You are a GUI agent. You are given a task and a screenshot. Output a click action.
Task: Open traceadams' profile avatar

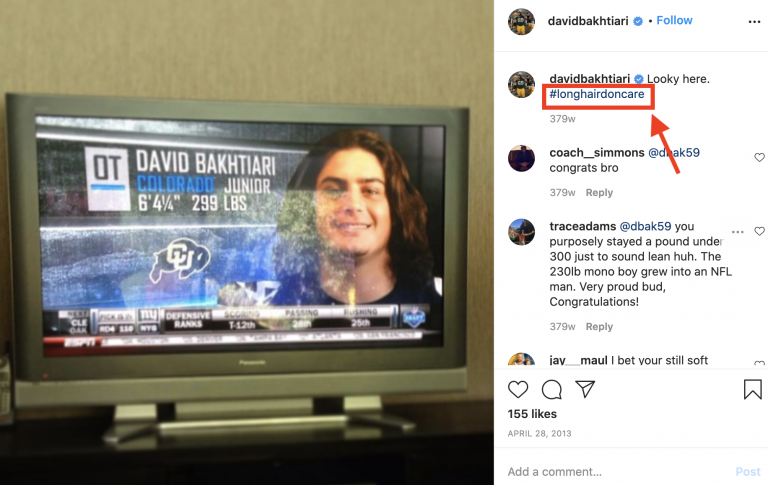pyautogui.click(x=521, y=232)
